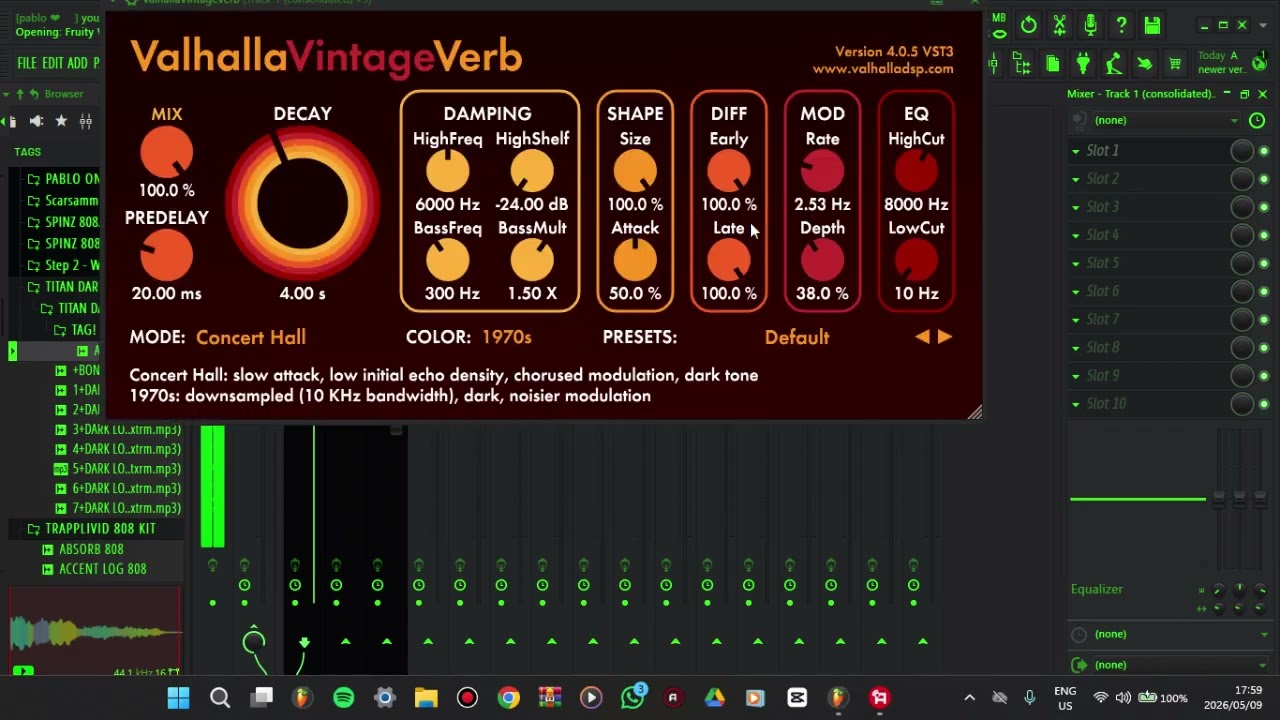Toggle the Slot 3 enable switch
Screen dimensions: 1280x720
(1264, 207)
